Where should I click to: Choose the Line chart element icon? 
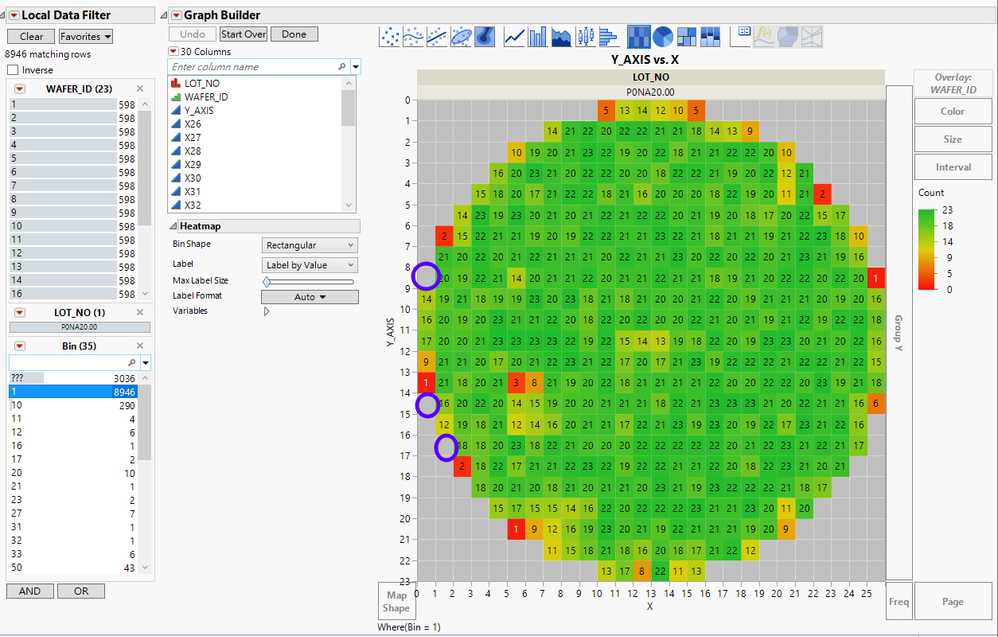[x=514, y=37]
